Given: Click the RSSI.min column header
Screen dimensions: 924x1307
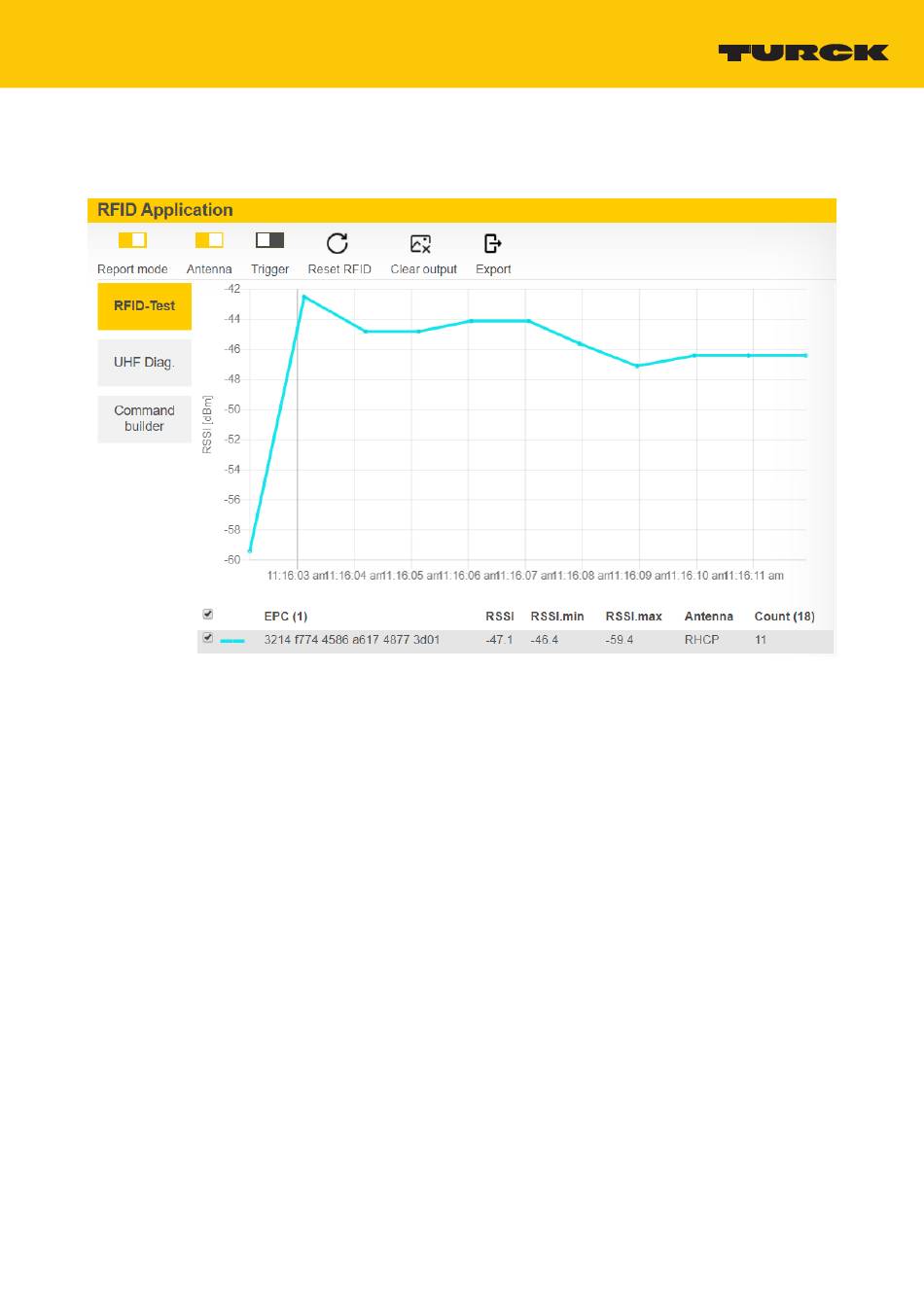Looking at the screenshot, I should [x=557, y=617].
